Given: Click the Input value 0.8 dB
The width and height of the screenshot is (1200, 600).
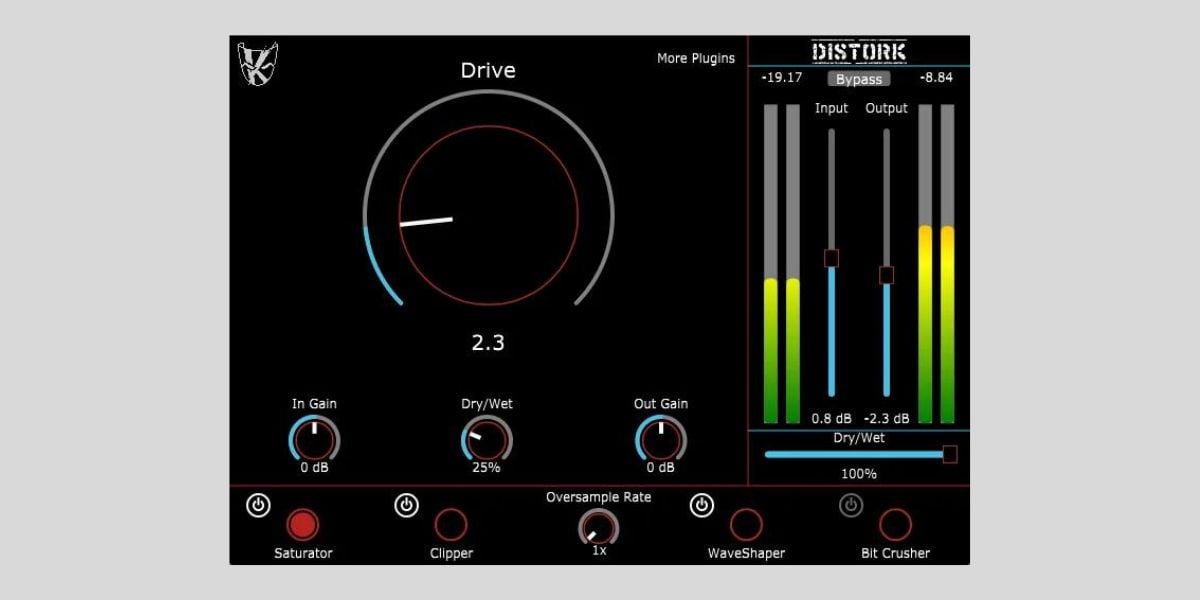Looking at the screenshot, I should (831, 419).
